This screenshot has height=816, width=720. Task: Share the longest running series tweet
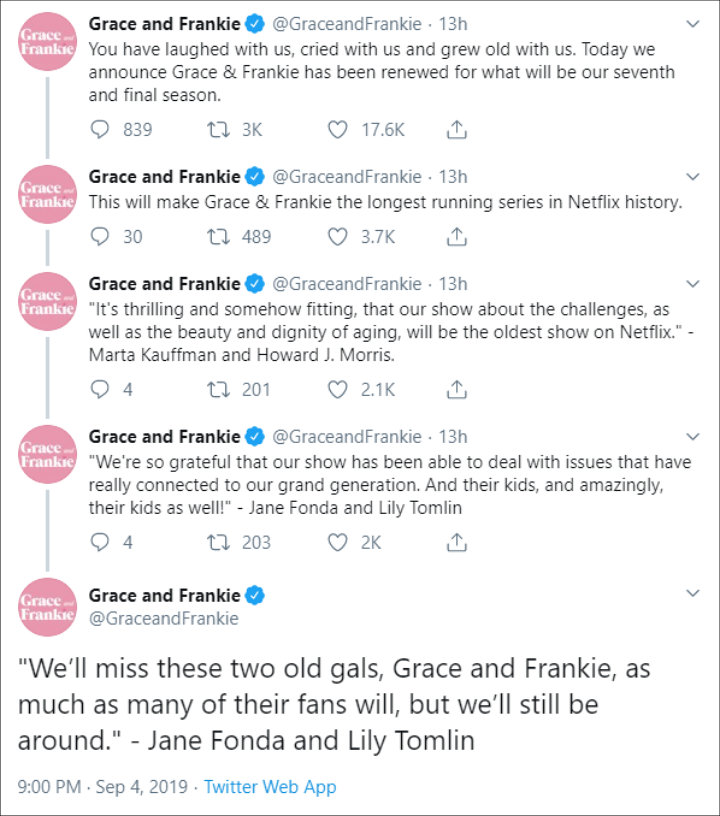coord(456,236)
